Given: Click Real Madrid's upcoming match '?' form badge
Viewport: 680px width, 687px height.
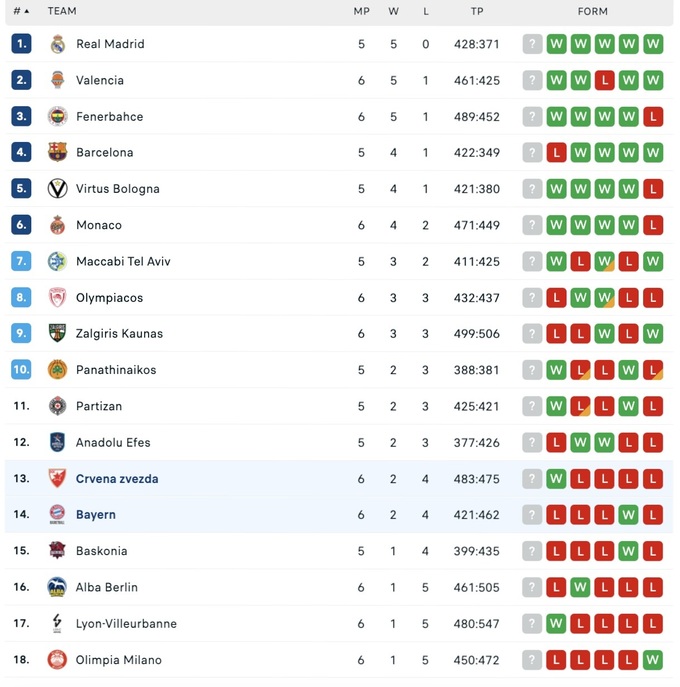Looking at the screenshot, I should coord(533,44).
